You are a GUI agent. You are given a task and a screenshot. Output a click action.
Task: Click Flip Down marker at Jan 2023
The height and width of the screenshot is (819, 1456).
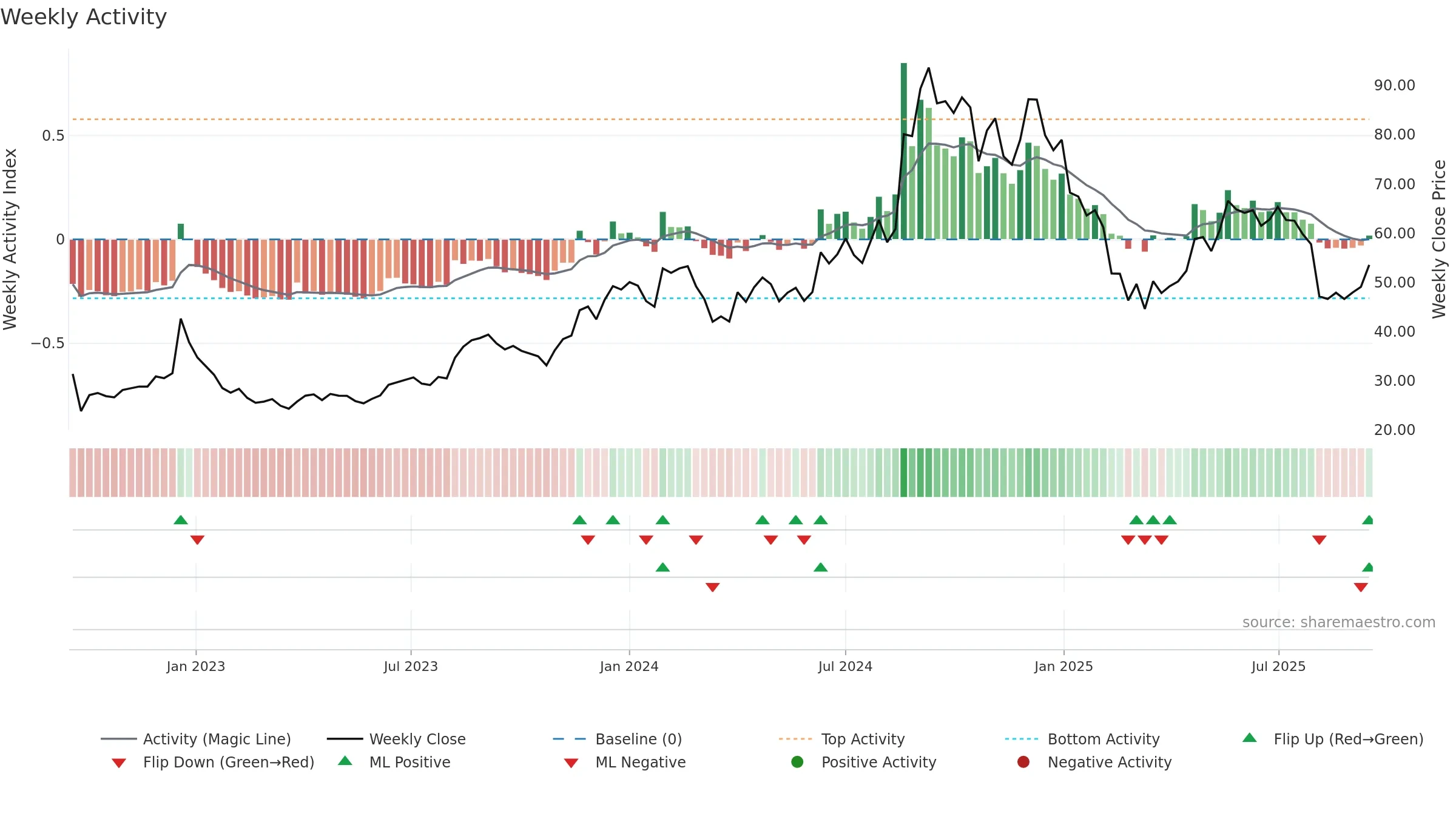197,540
